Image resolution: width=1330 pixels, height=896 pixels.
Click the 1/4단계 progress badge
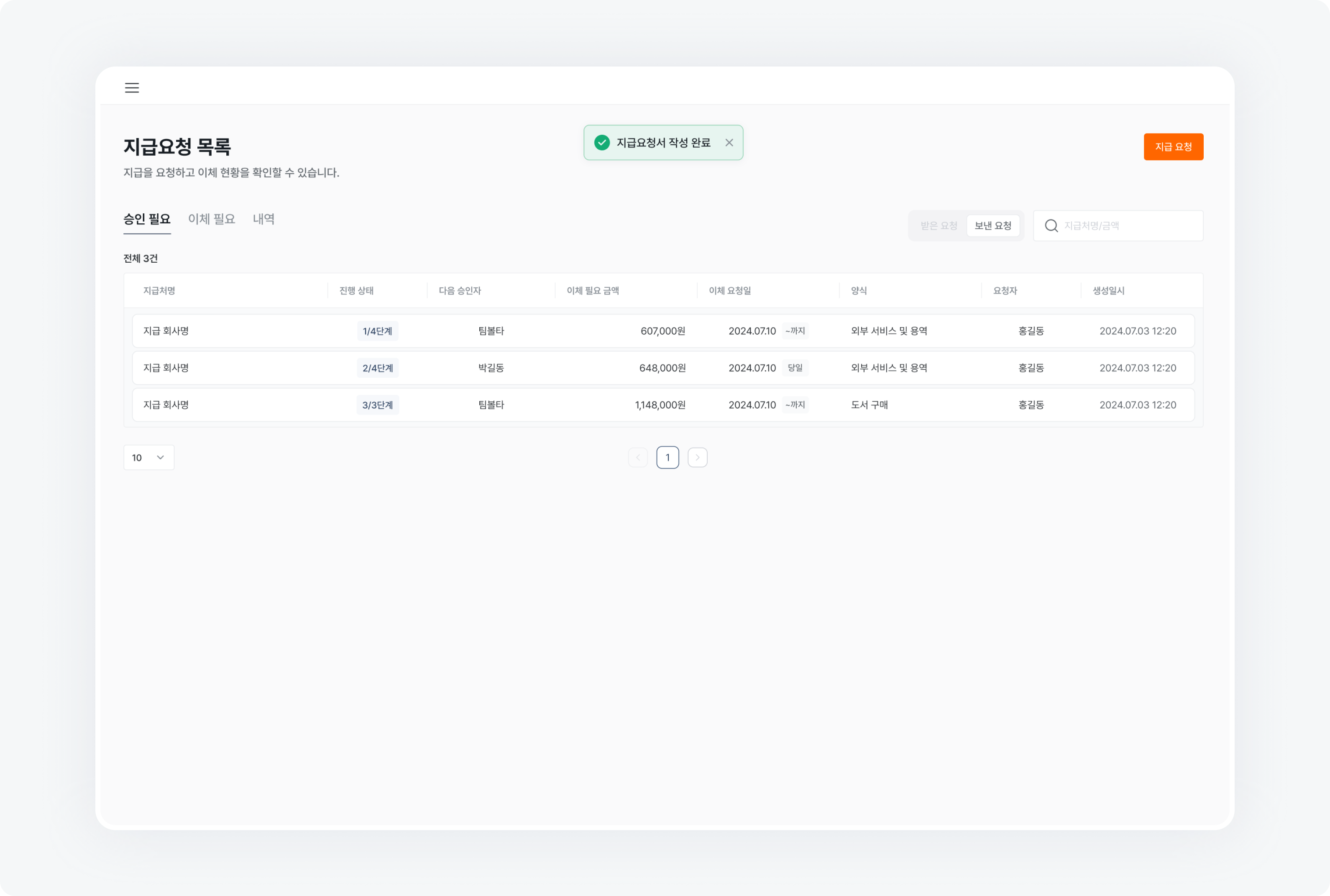click(x=378, y=330)
